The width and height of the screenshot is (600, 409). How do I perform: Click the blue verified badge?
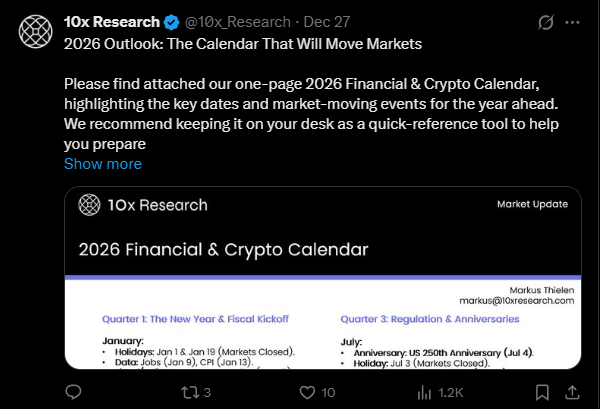(171, 22)
